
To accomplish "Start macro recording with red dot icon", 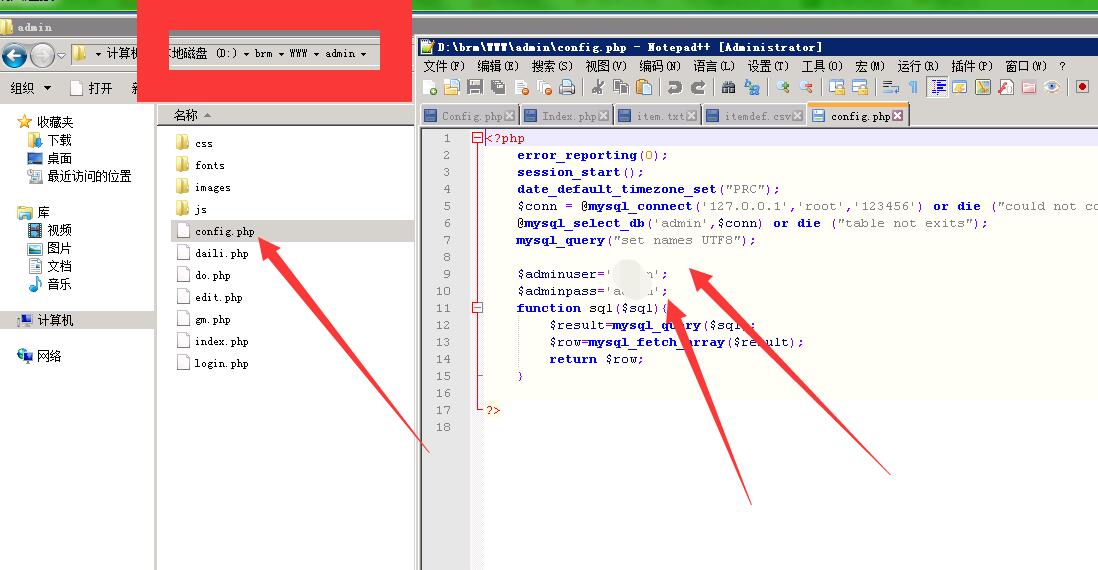I will (1082, 88).
